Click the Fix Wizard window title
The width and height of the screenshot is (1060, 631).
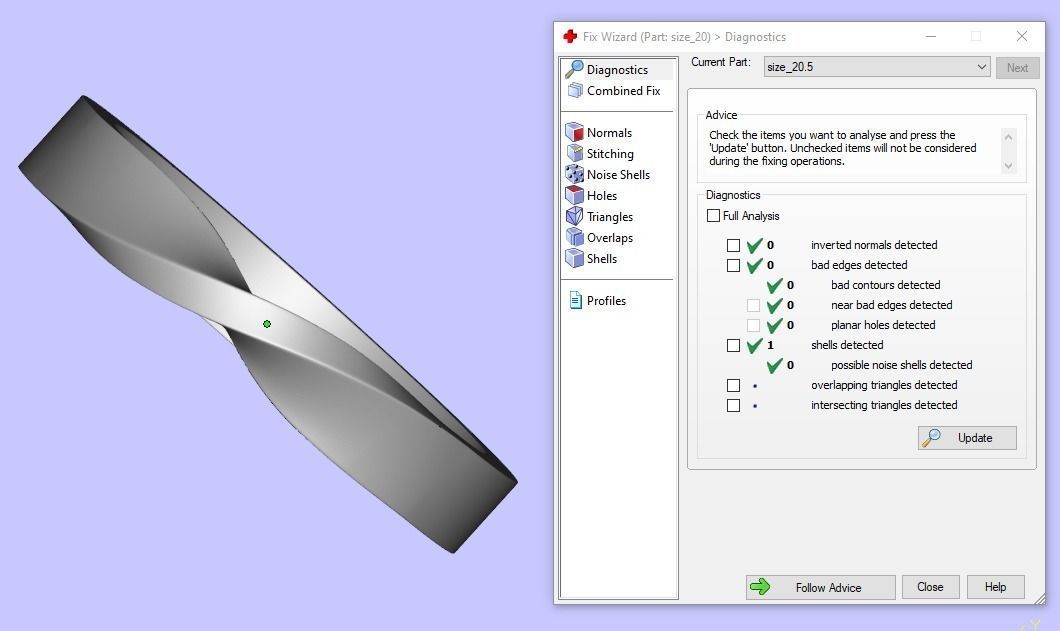pyautogui.click(x=684, y=37)
